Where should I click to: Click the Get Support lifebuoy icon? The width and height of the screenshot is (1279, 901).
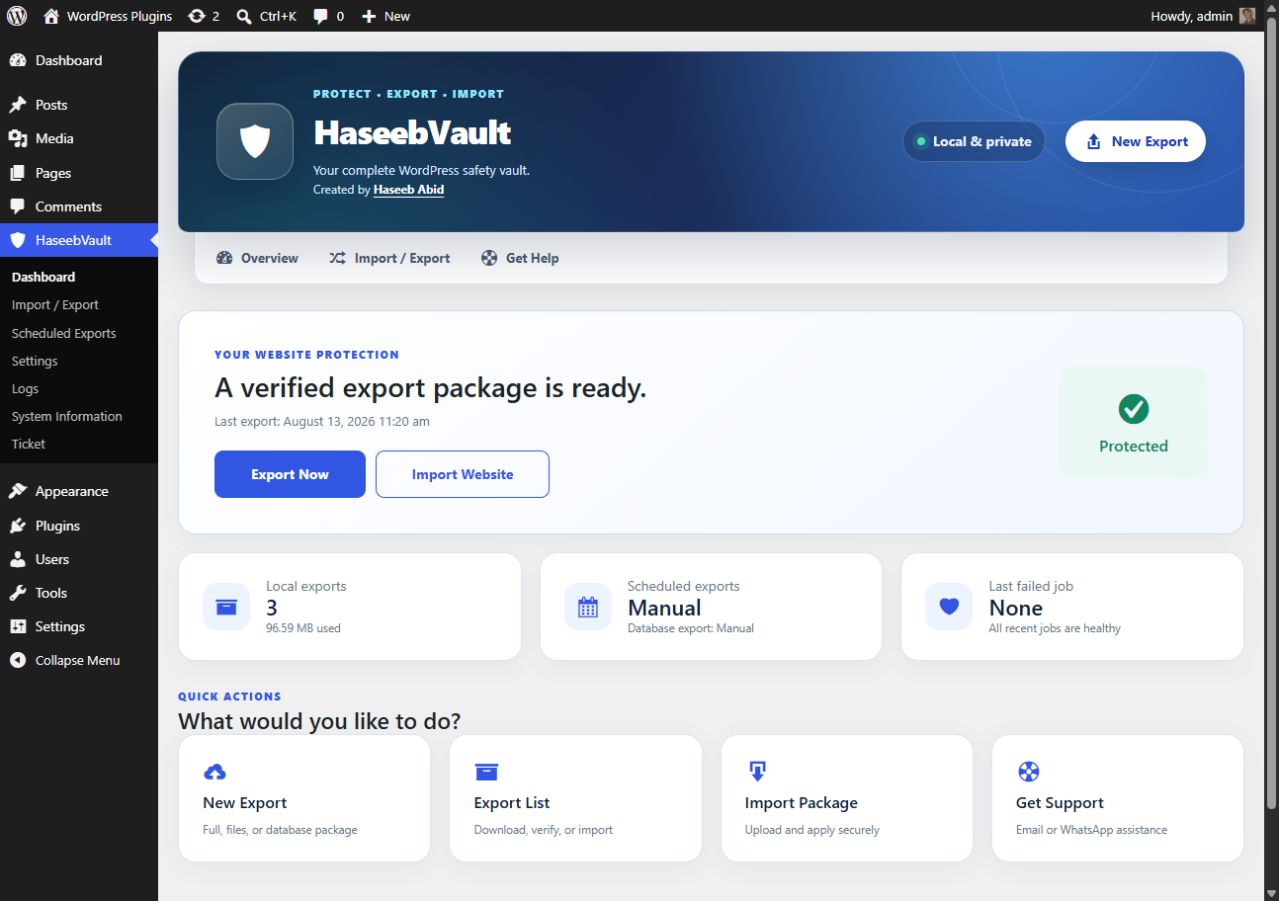(x=1028, y=771)
